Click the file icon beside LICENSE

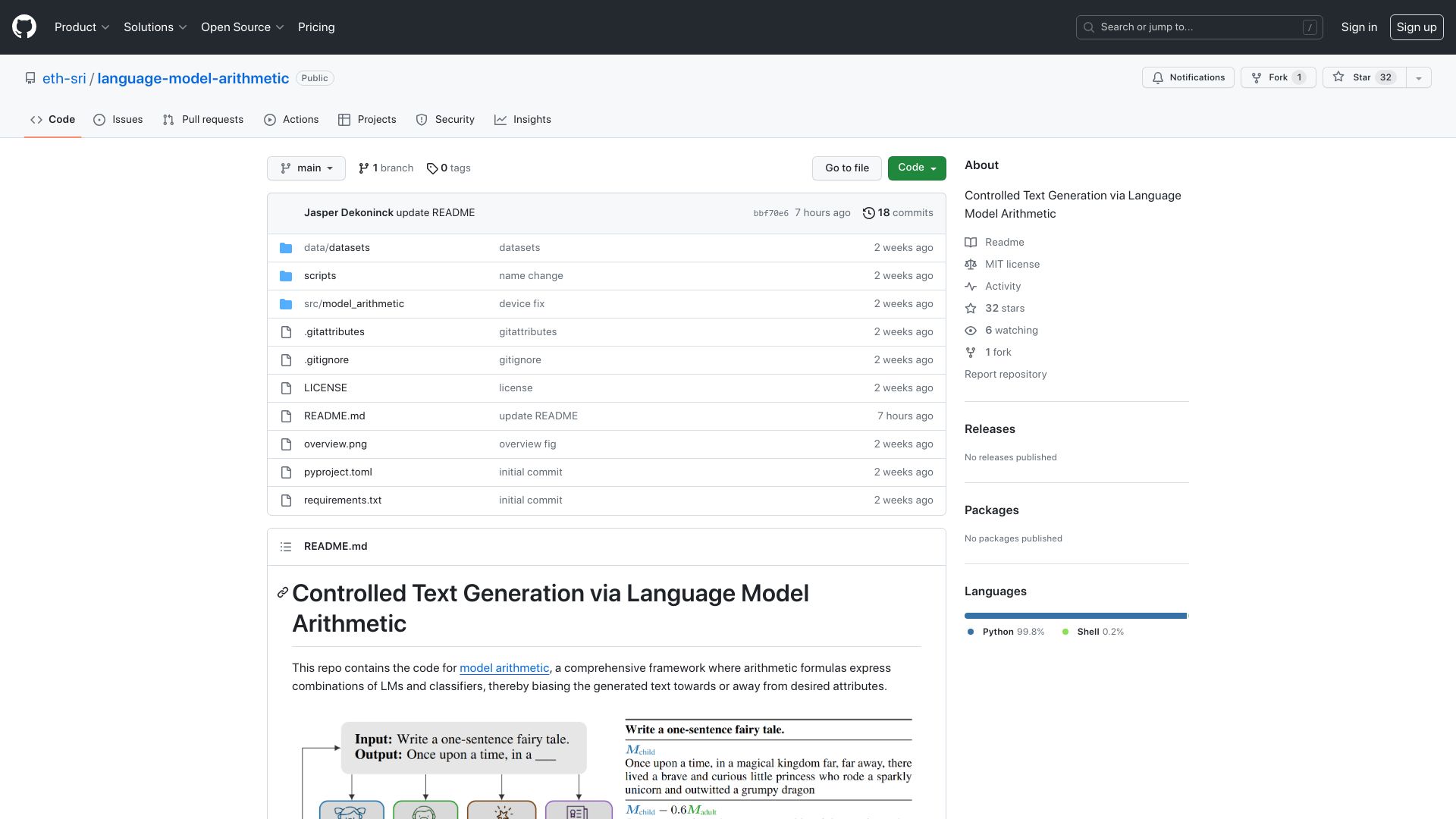pos(286,388)
